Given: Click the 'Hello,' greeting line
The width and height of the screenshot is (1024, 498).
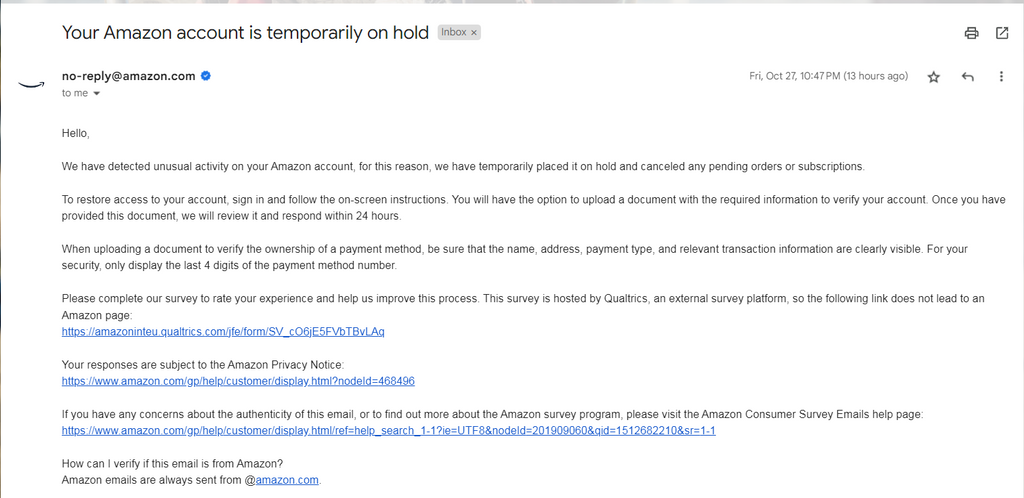Looking at the screenshot, I should 75,133.
